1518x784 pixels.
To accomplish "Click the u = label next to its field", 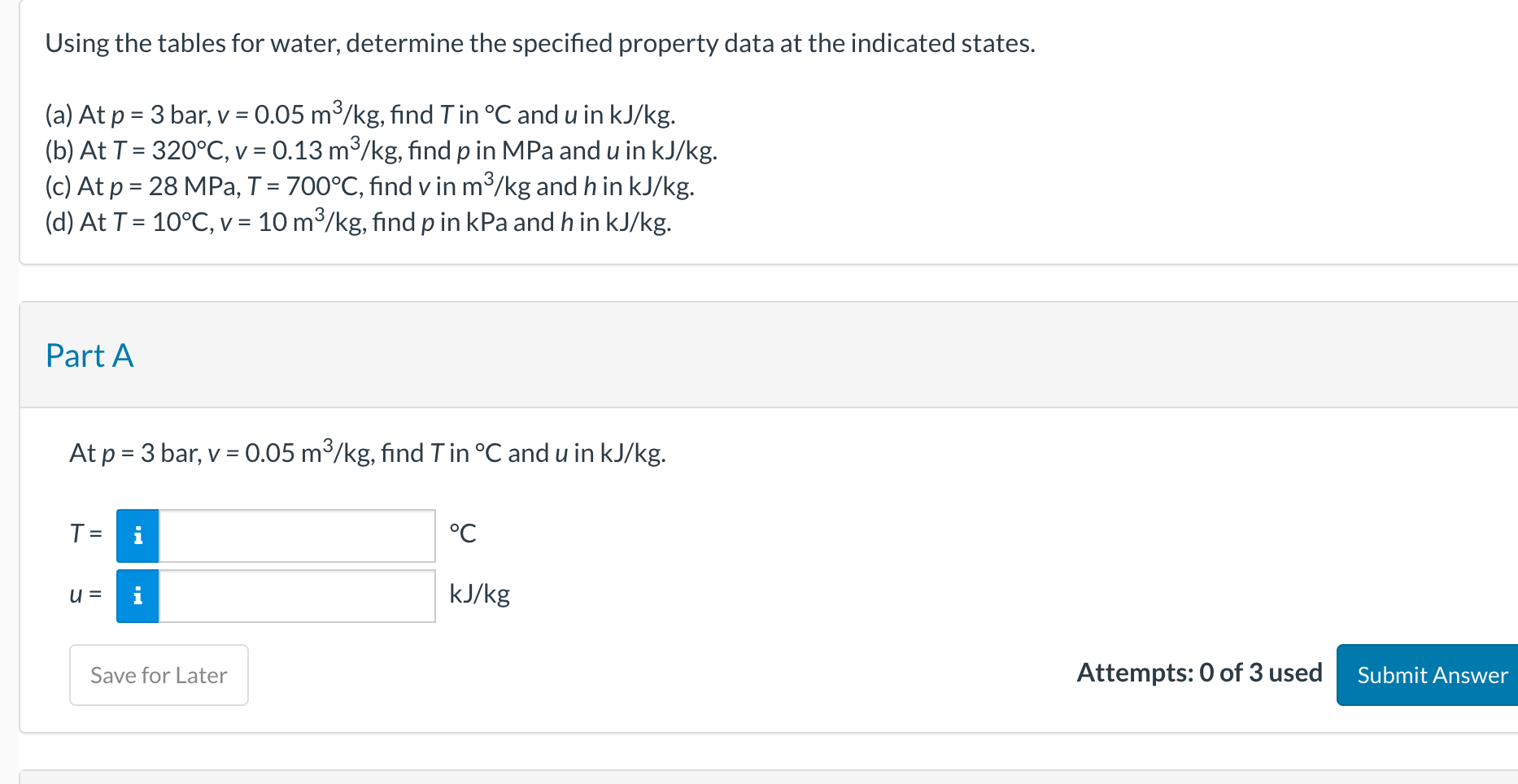I will pos(85,594).
